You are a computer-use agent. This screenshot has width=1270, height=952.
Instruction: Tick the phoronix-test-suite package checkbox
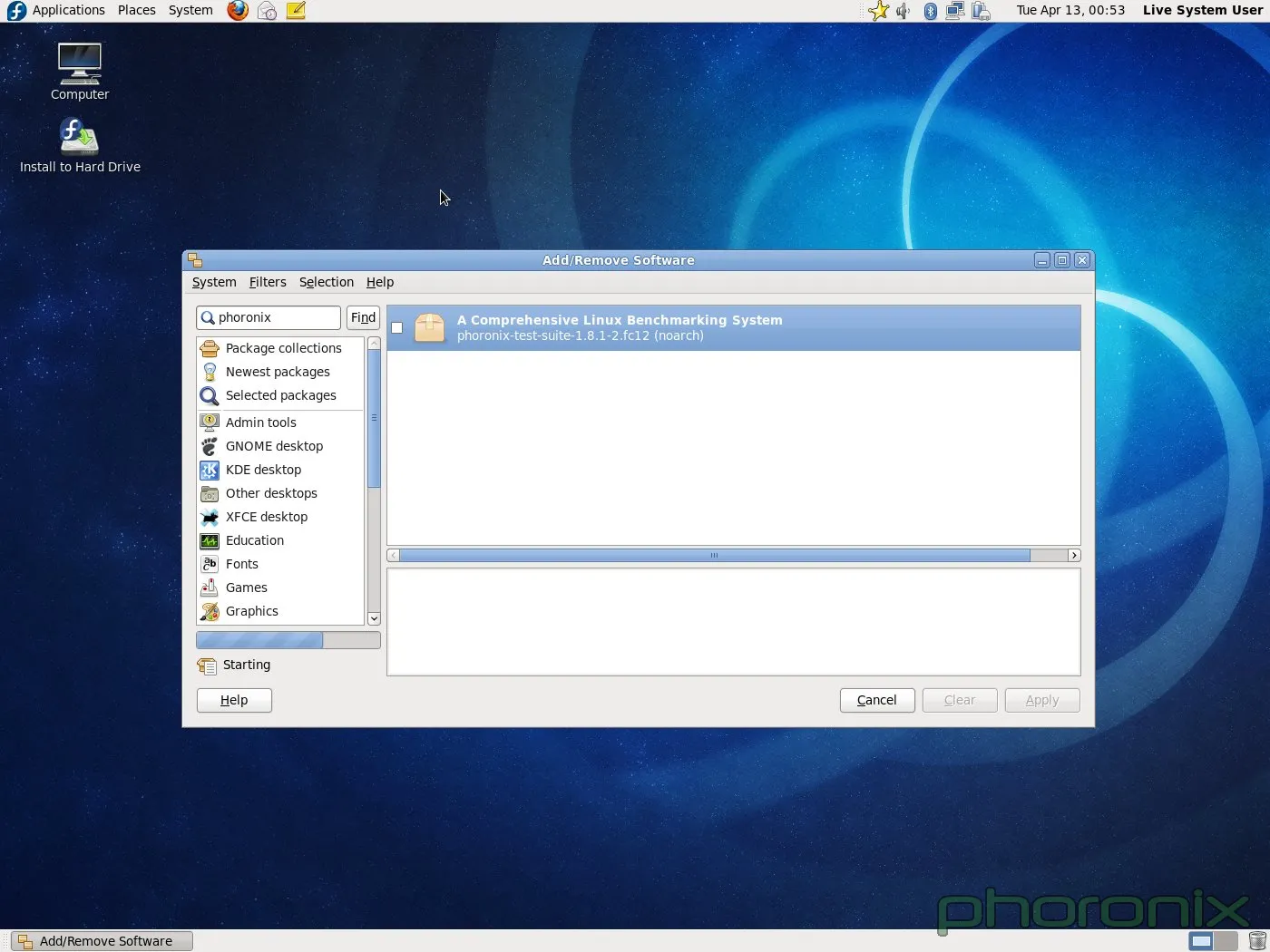pyautogui.click(x=396, y=328)
